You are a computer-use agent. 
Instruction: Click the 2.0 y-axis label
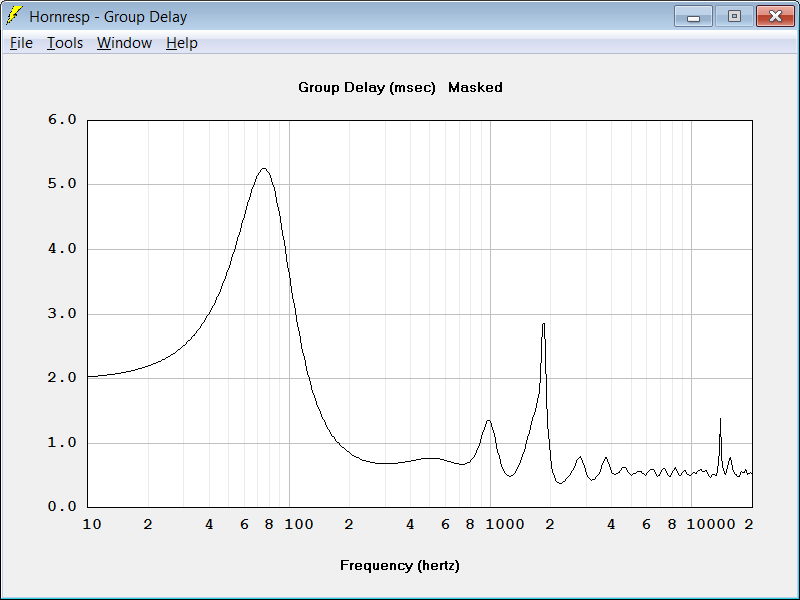(x=62, y=378)
